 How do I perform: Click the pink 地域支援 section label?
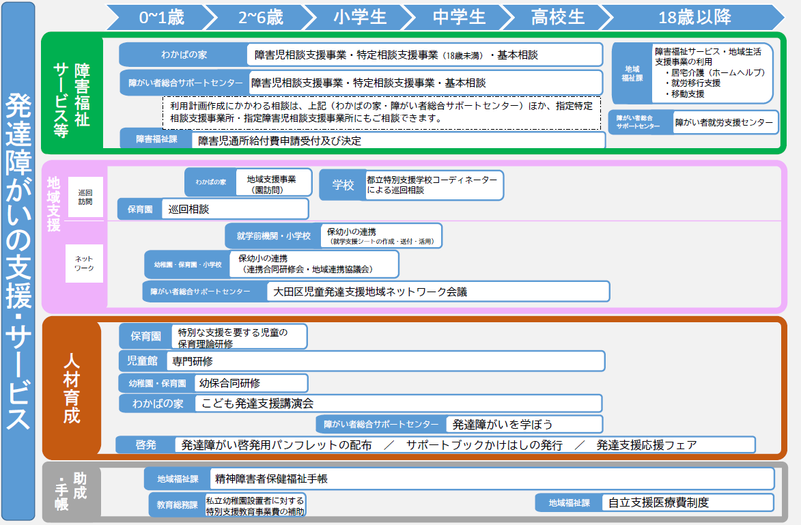pyautogui.click(x=53, y=203)
